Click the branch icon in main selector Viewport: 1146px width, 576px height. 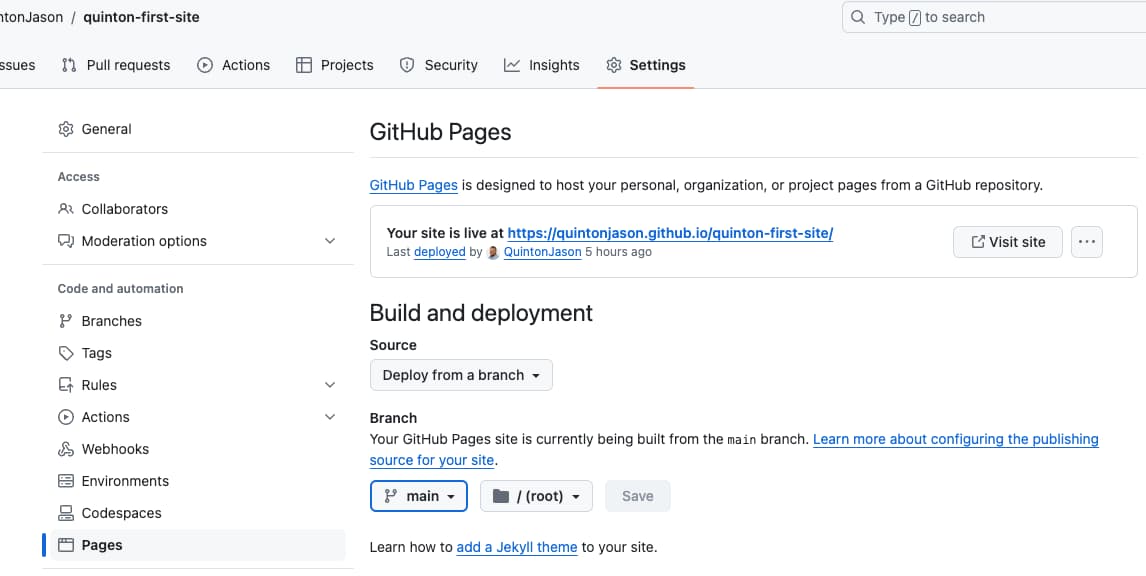pyautogui.click(x=391, y=496)
